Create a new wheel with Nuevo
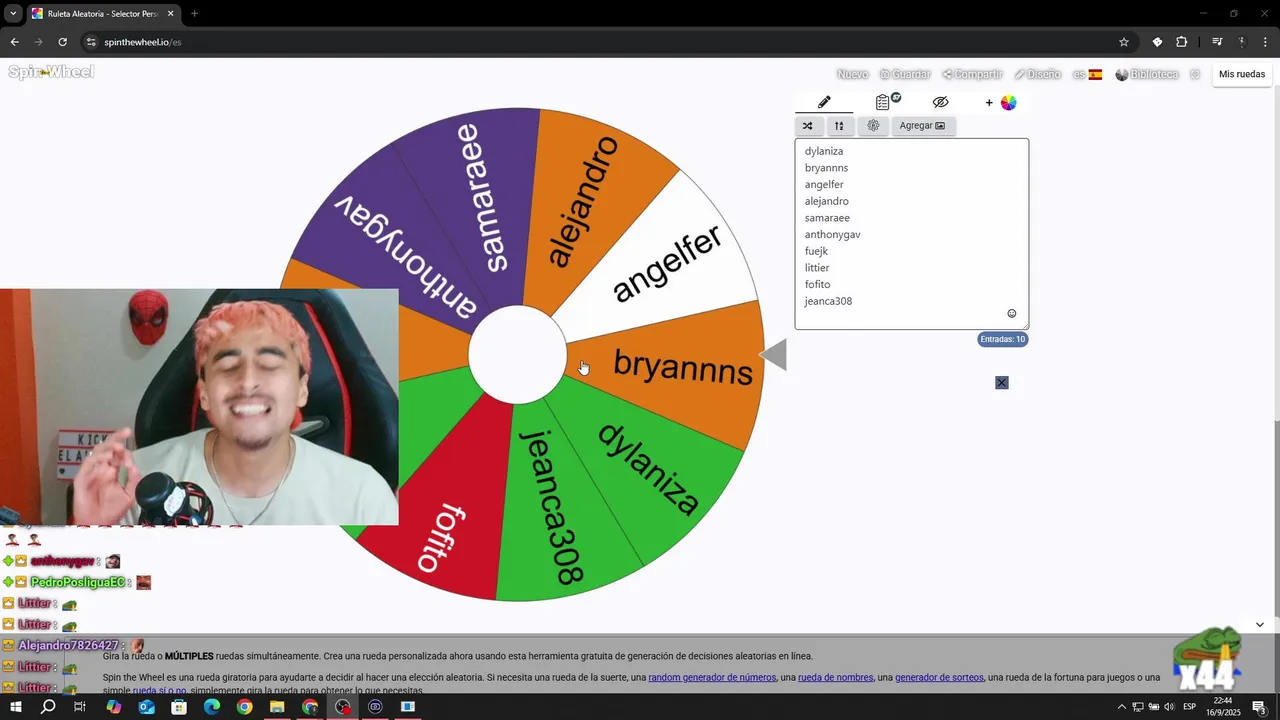The height and width of the screenshot is (720, 1280). pyautogui.click(x=852, y=74)
